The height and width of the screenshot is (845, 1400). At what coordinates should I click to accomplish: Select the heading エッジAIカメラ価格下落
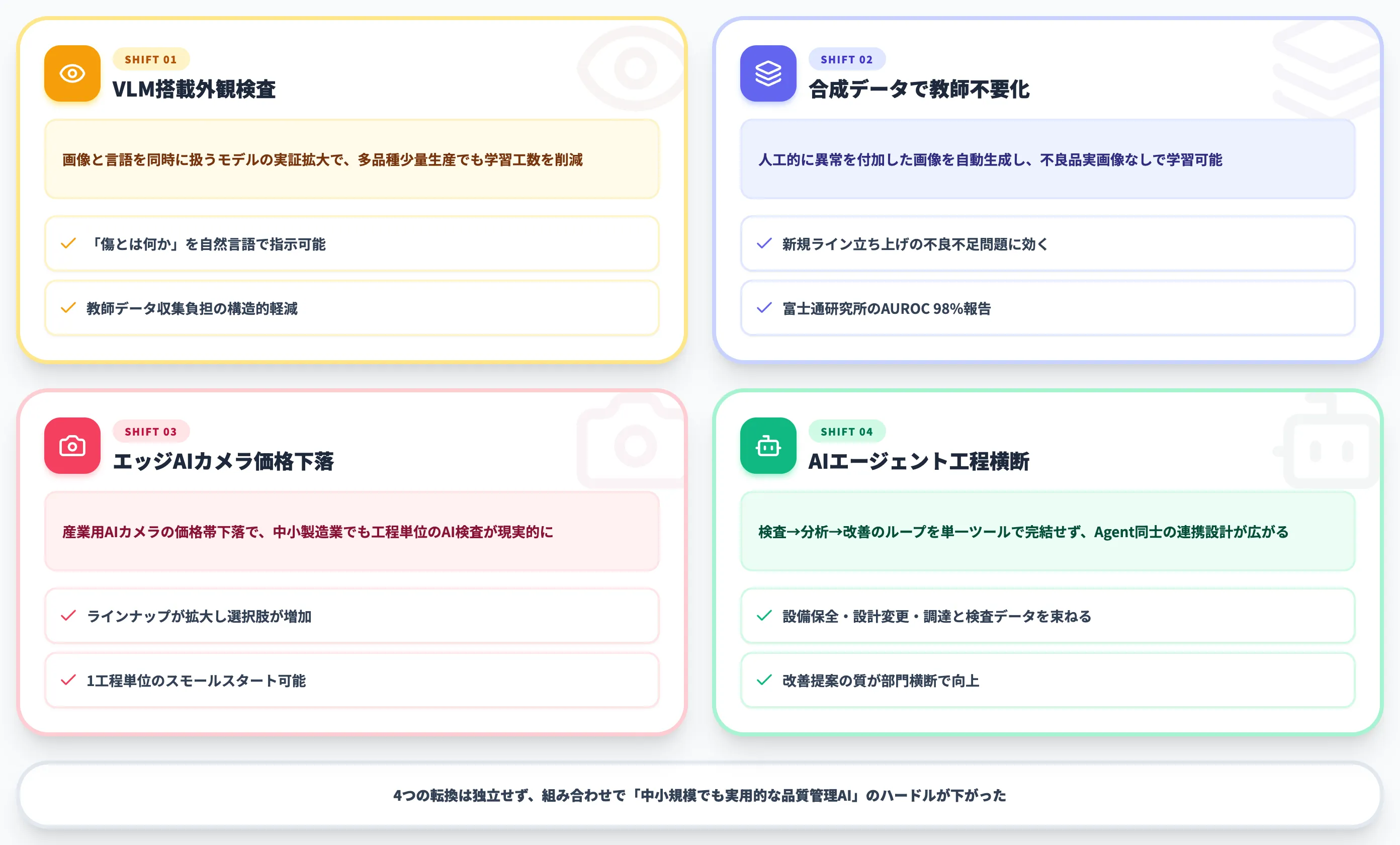coord(223,461)
